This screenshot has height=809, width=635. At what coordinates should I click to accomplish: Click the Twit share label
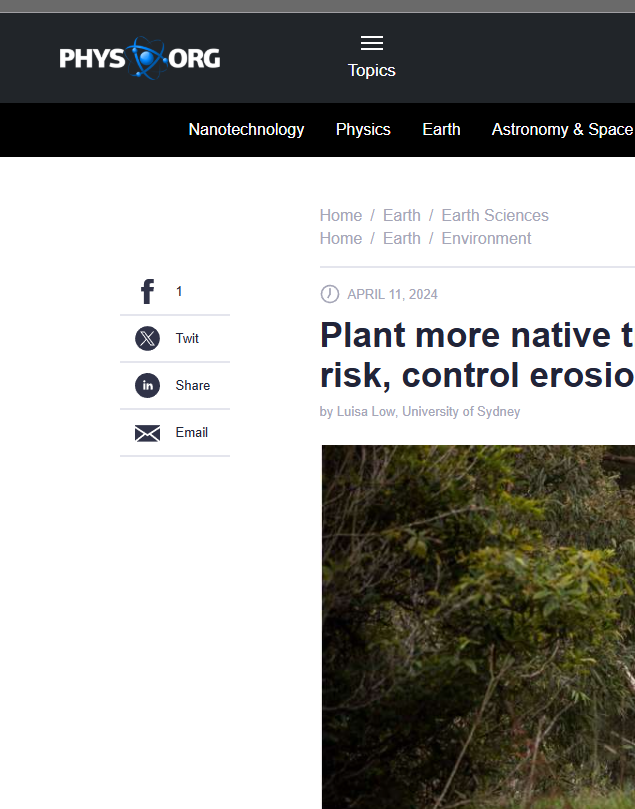point(187,339)
